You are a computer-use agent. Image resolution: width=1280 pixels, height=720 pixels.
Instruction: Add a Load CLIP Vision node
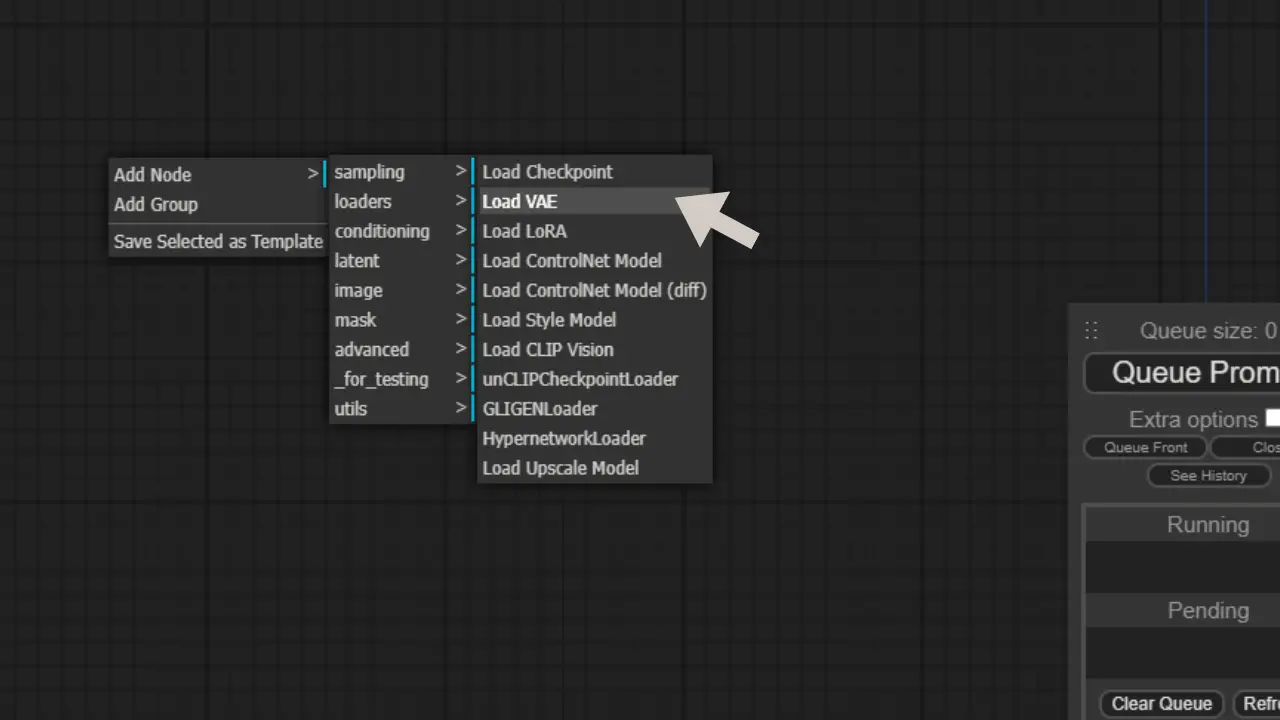point(595,349)
